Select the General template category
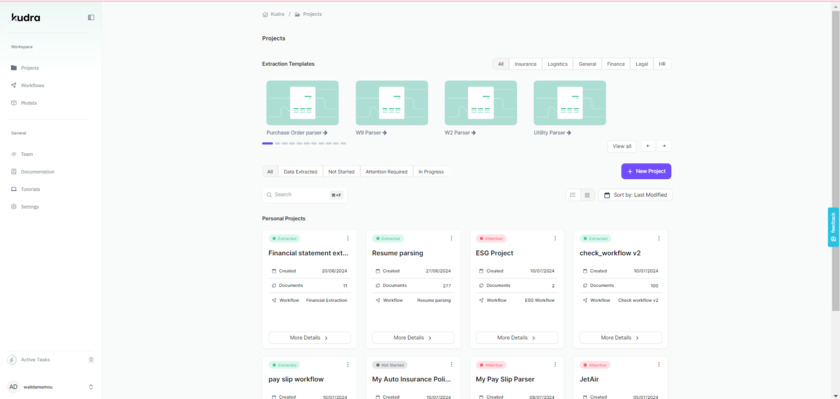 (x=587, y=64)
